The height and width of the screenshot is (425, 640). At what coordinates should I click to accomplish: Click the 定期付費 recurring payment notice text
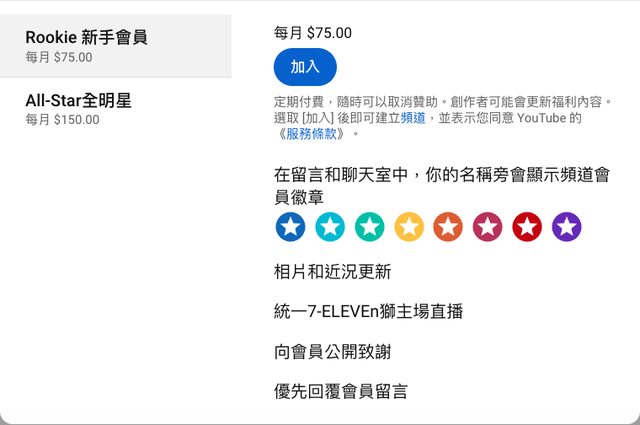pyautogui.click(x=441, y=102)
